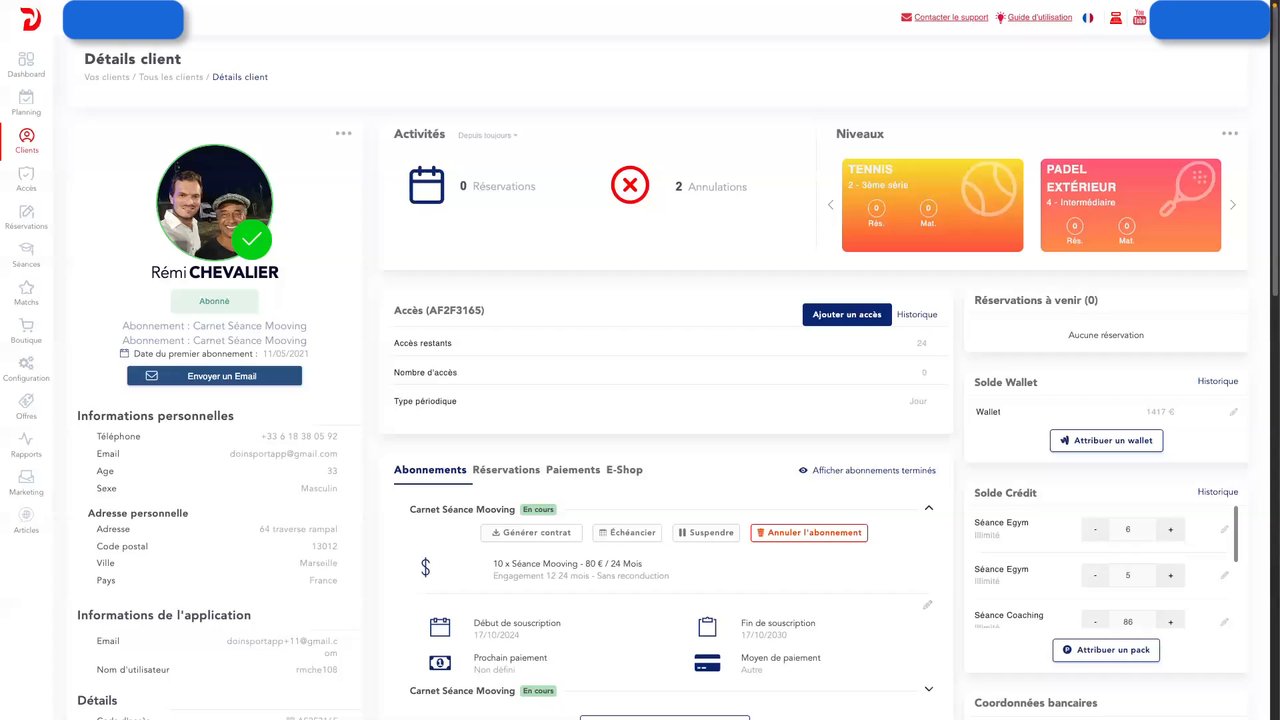Open the Échéancier button

coord(627,533)
